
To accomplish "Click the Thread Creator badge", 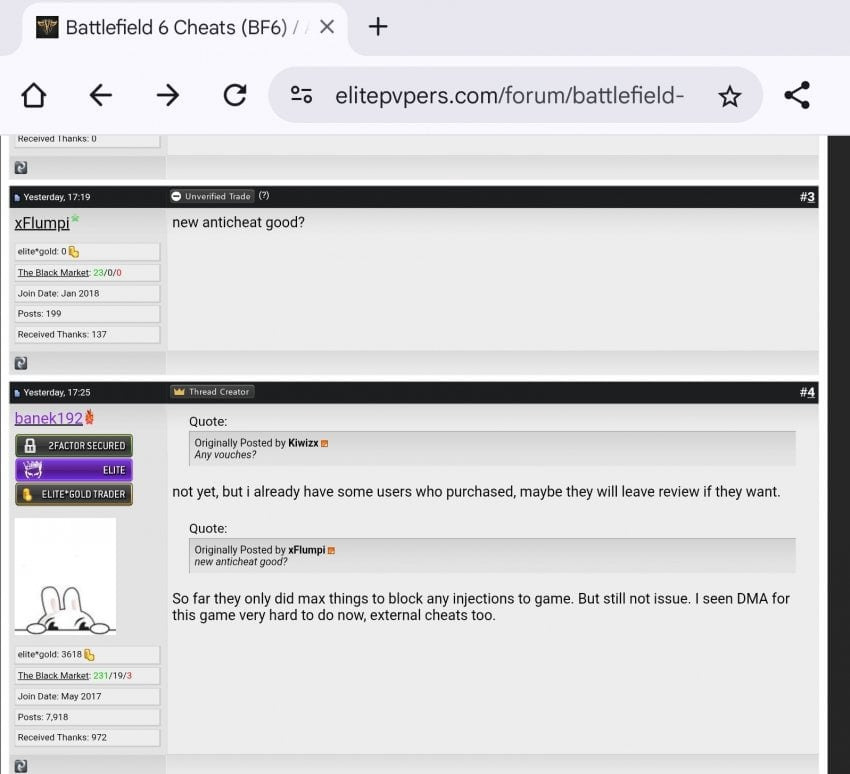I will tap(212, 392).
